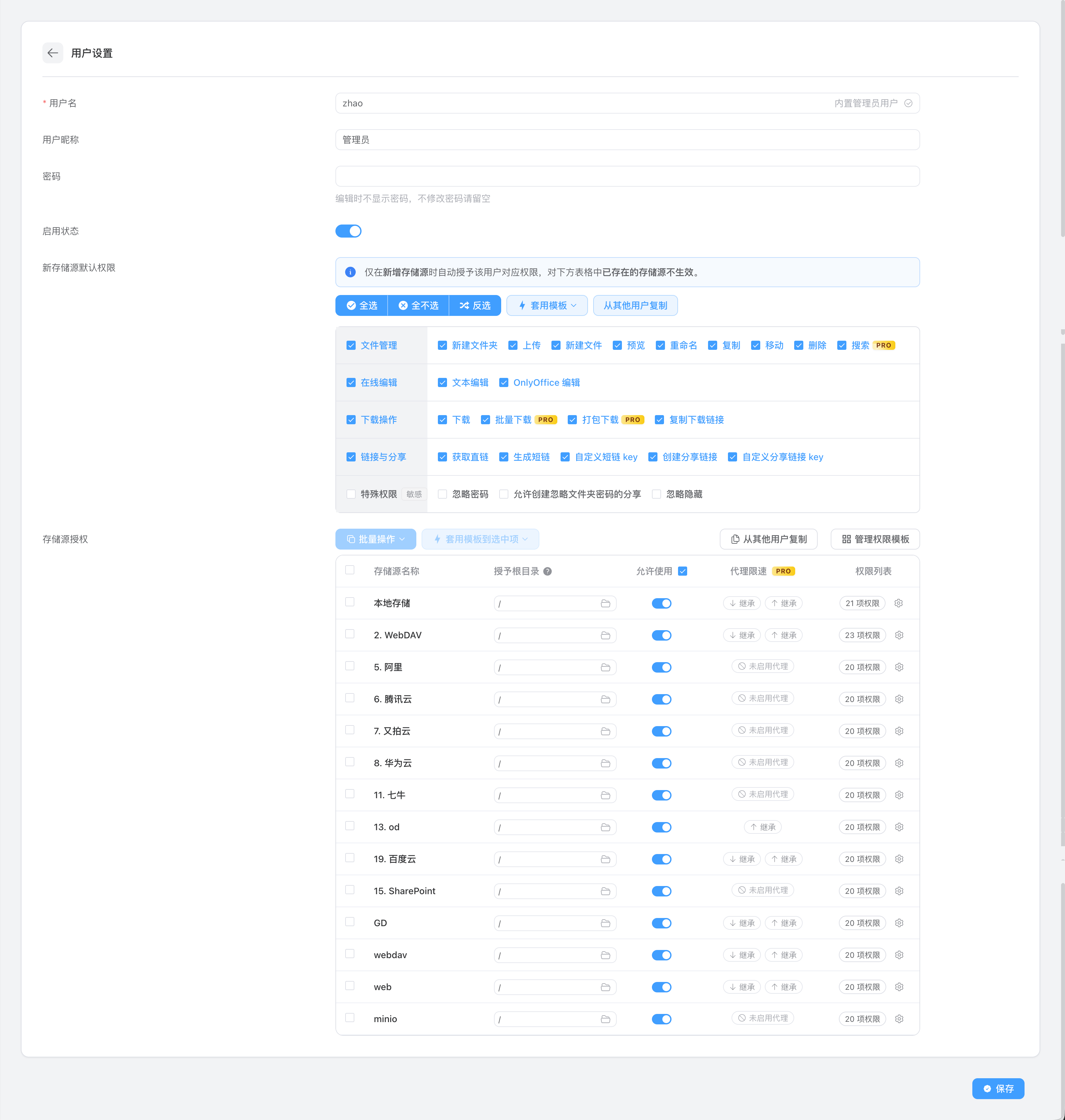
Task: Open permission settings gear for GD
Action: 899,923
